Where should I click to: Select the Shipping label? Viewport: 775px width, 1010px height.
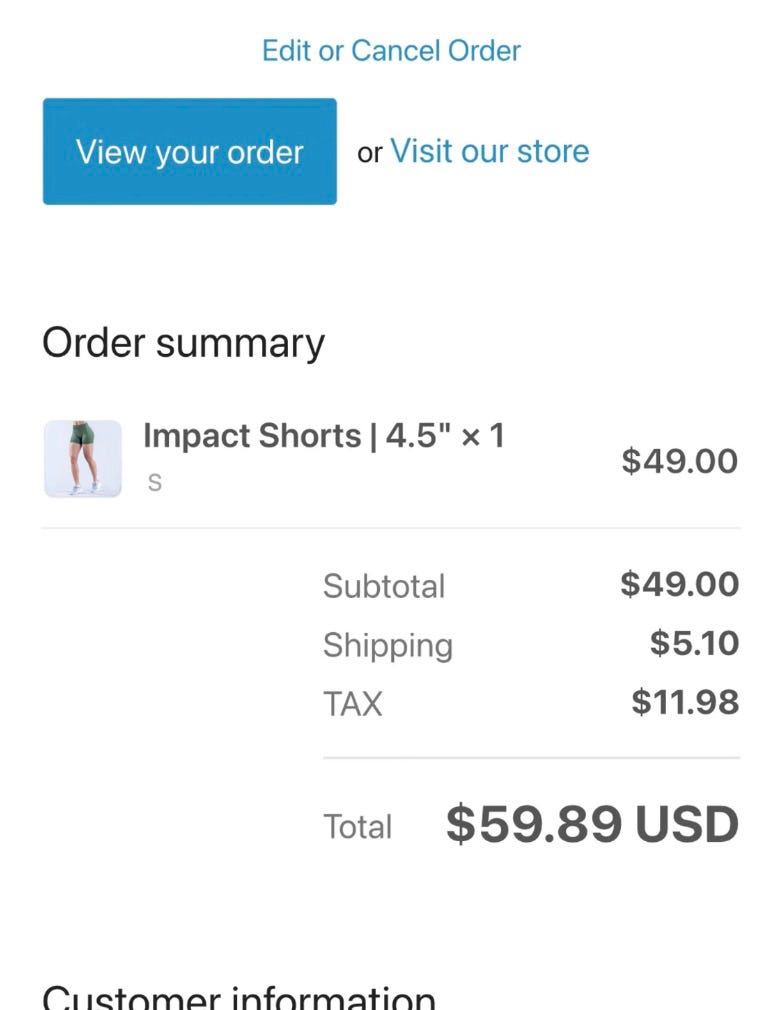click(387, 645)
